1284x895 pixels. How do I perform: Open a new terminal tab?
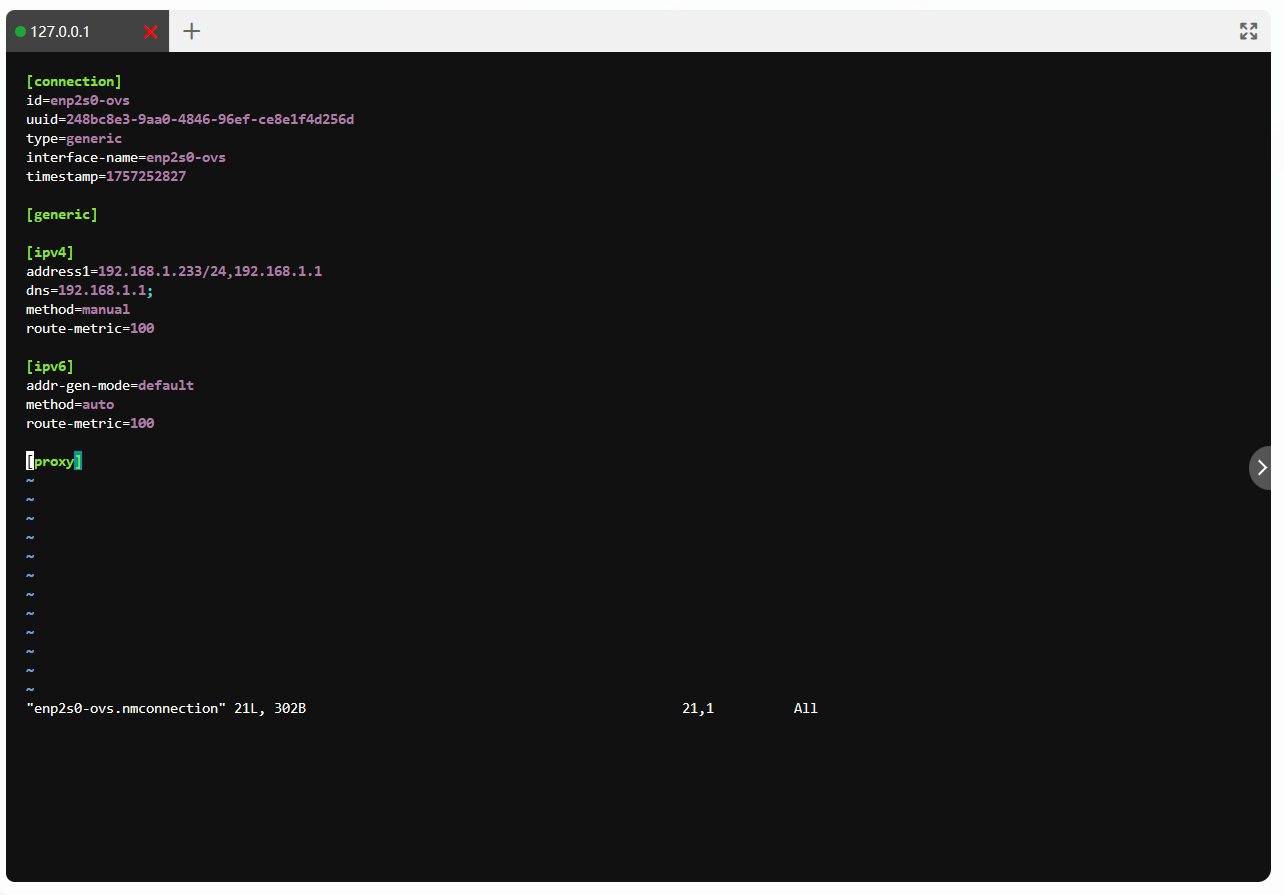(192, 31)
